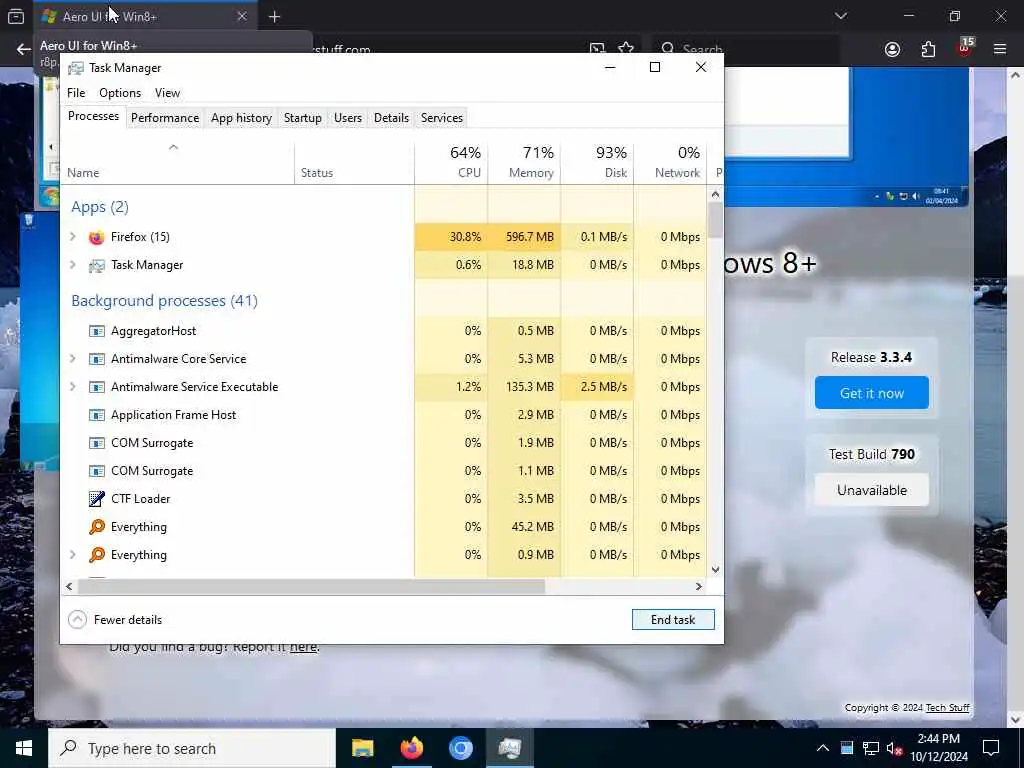Click the horizontal scrollbar thumb in Task Manager

point(311,586)
